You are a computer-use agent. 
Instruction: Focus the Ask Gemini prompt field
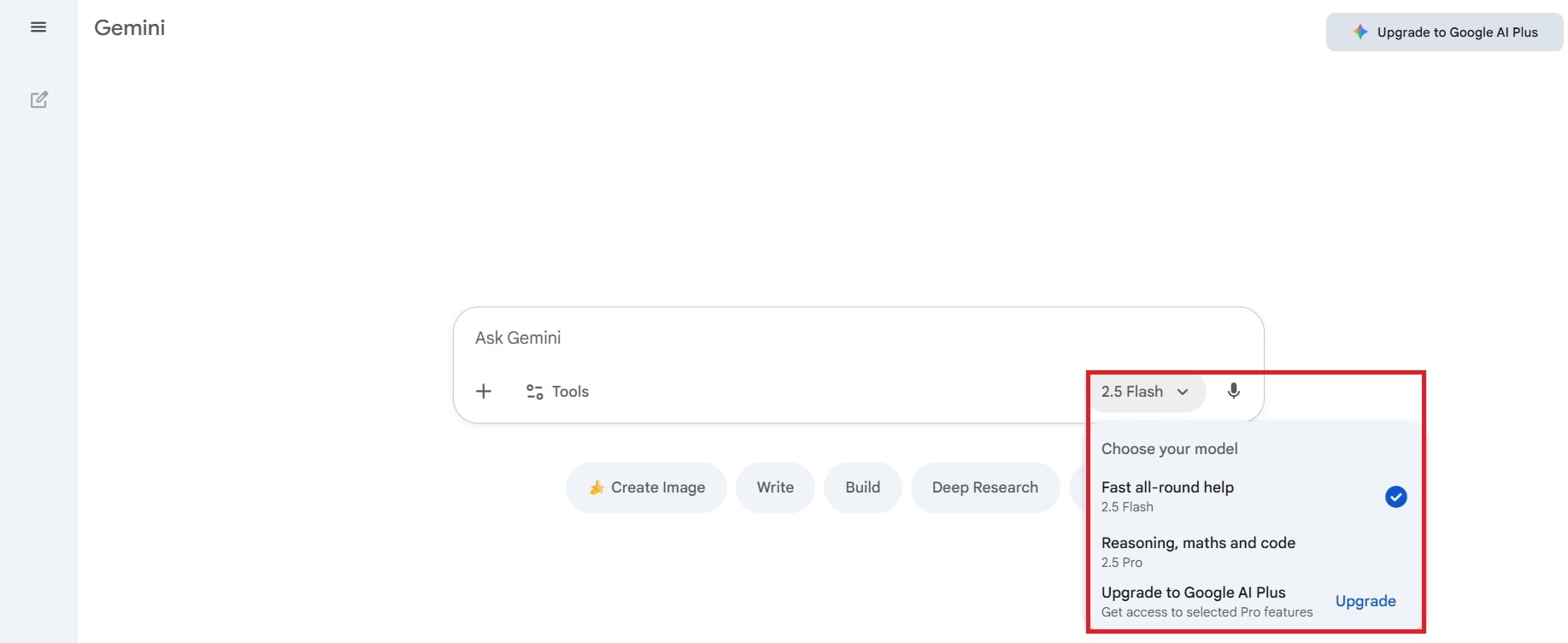click(x=769, y=338)
